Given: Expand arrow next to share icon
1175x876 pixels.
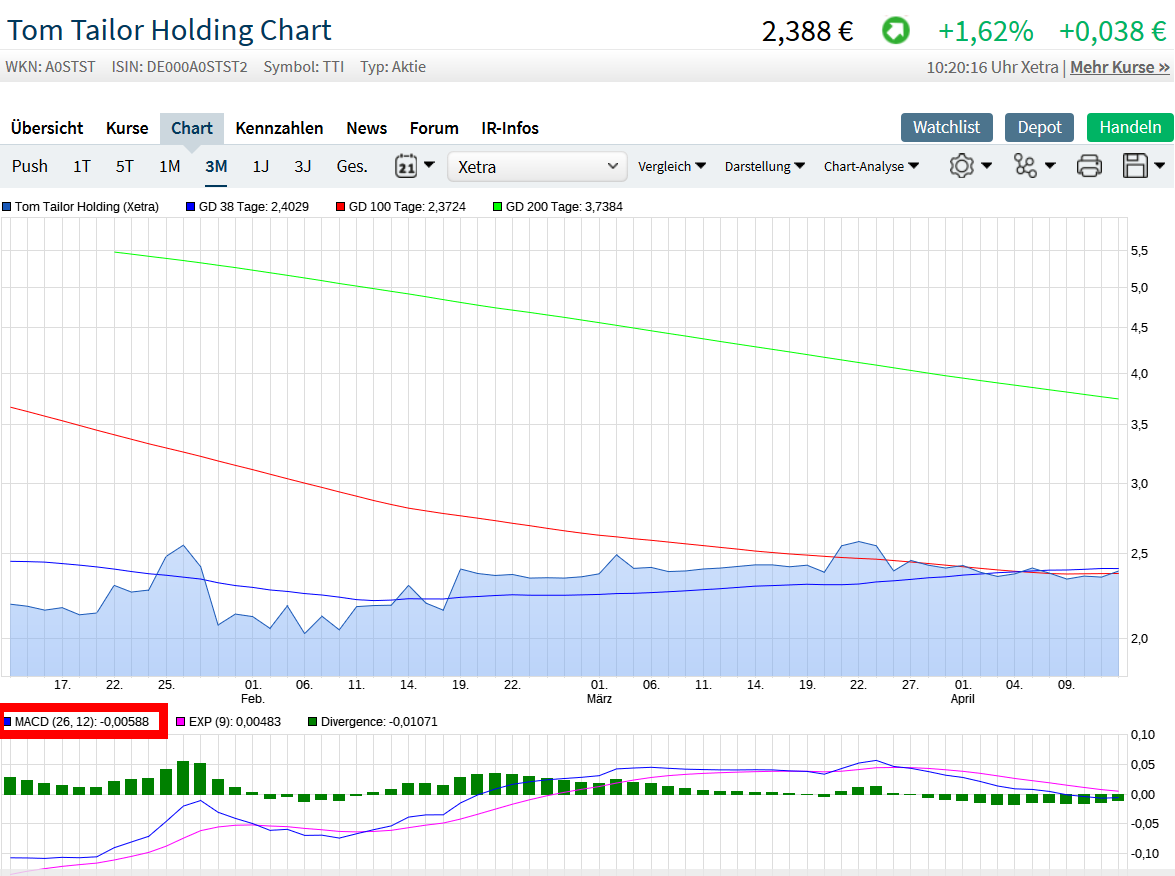Looking at the screenshot, I should tap(1050, 166).
